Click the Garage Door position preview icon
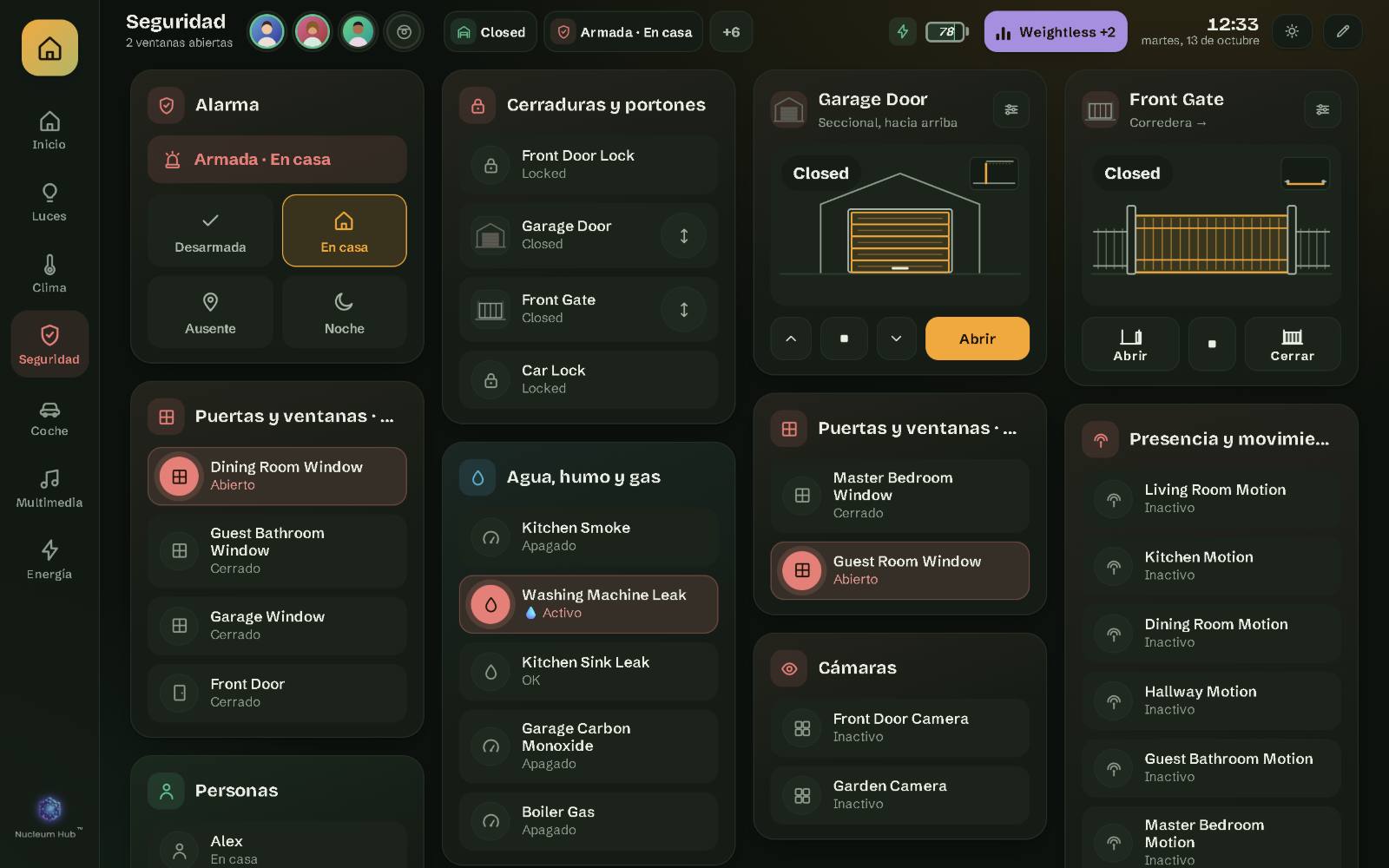 tap(994, 174)
